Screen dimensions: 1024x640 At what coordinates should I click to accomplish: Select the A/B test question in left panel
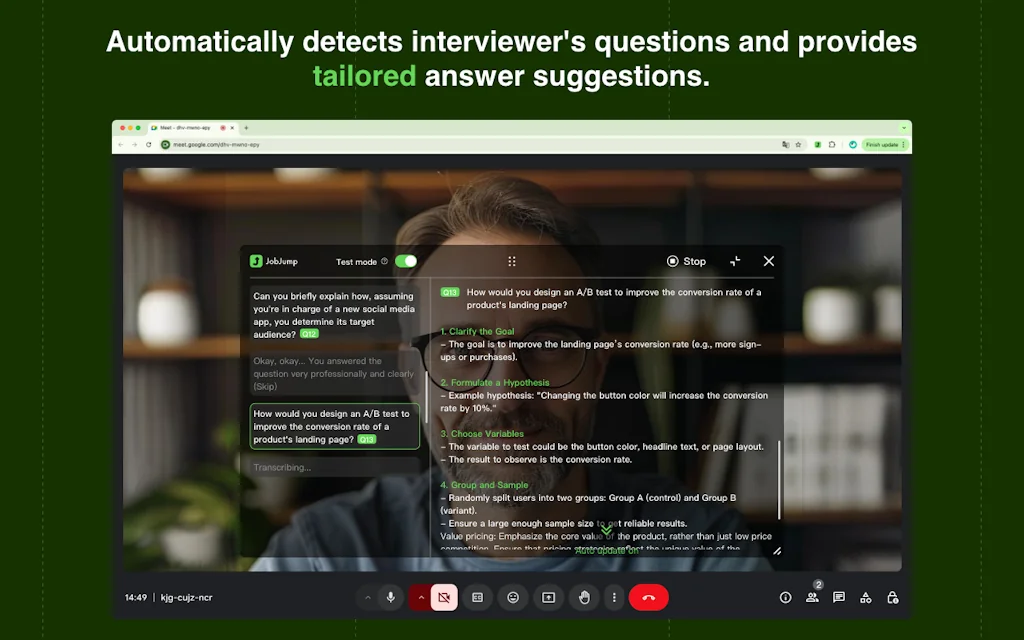pyautogui.click(x=333, y=426)
